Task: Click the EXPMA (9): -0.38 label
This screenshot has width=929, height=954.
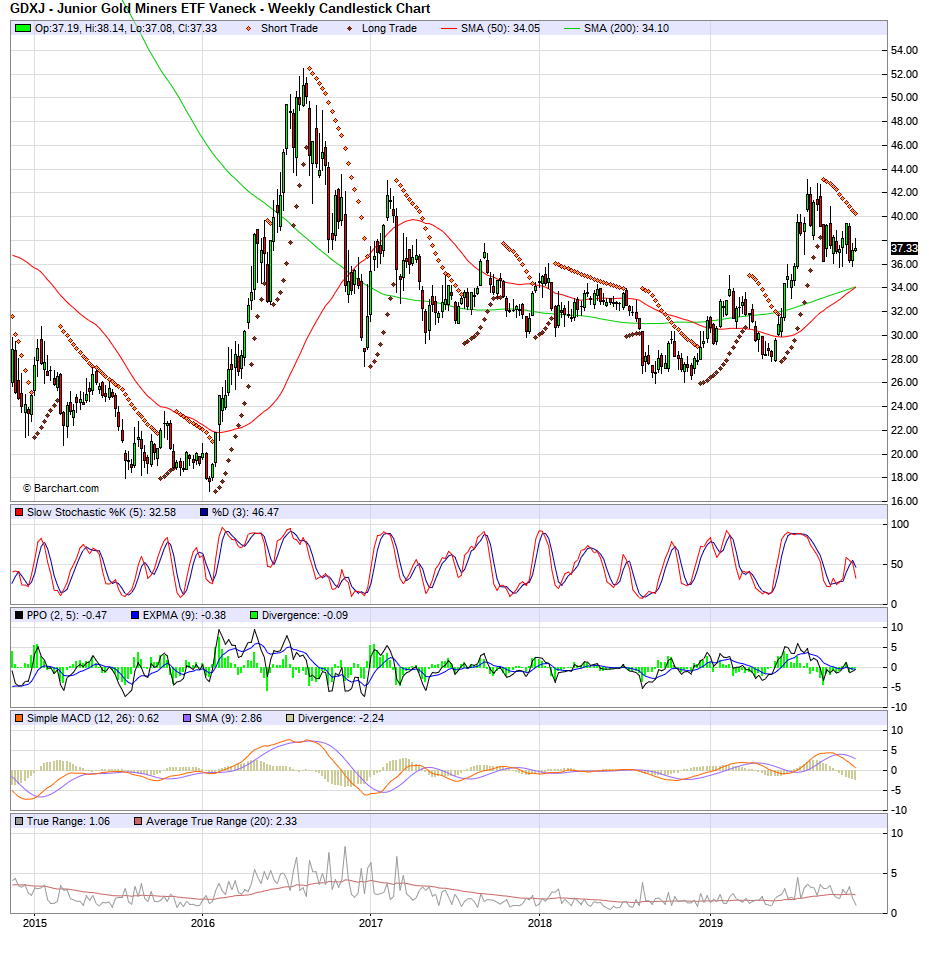Action: pos(184,615)
